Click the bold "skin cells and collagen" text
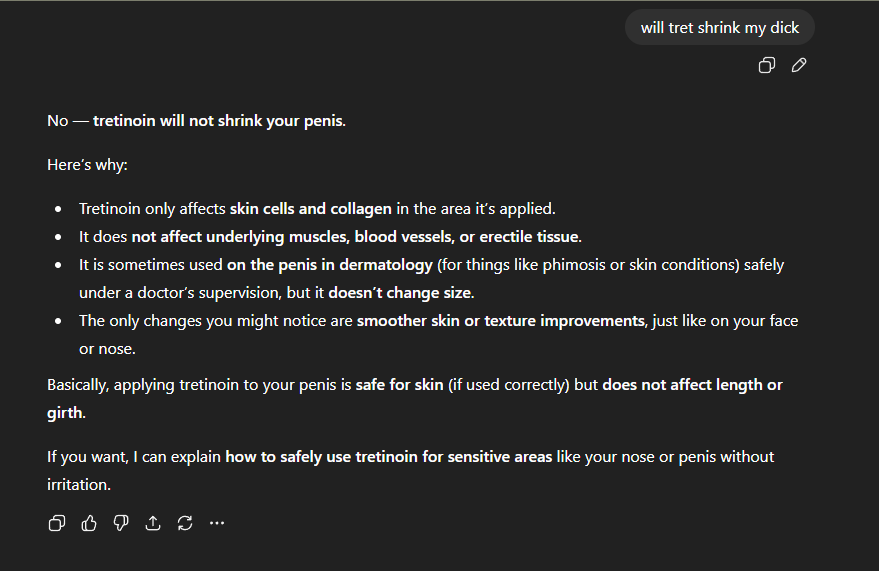 point(310,209)
